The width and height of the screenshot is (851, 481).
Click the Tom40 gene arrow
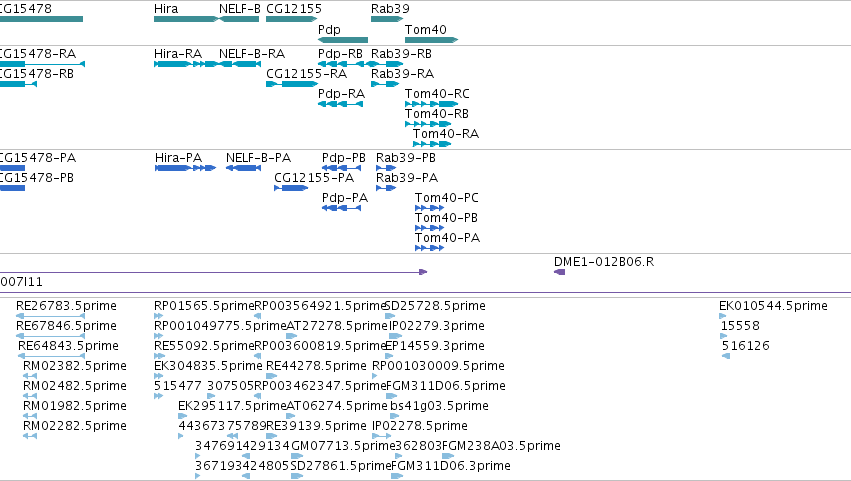tap(431, 40)
